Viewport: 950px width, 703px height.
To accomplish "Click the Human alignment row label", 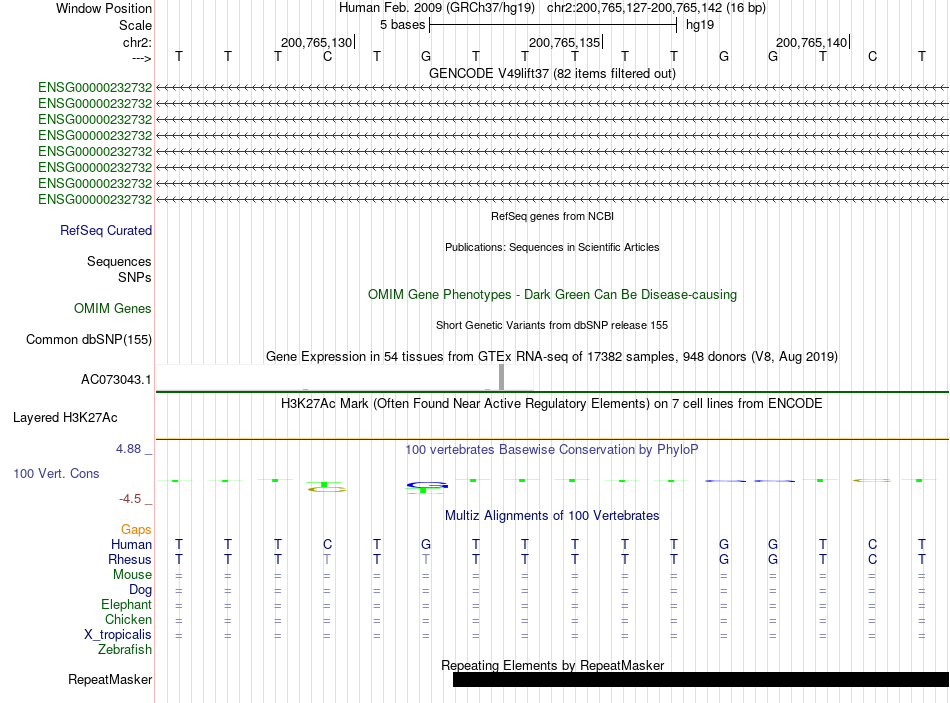I will point(131,544).
